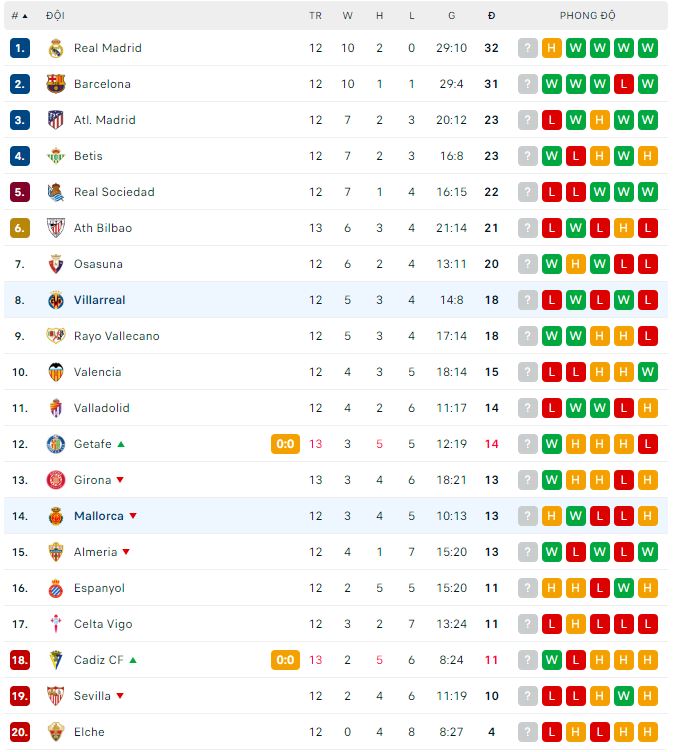The image size is (678, 752).
Task: Sort table by the W wins column
Action: point(347,16)
